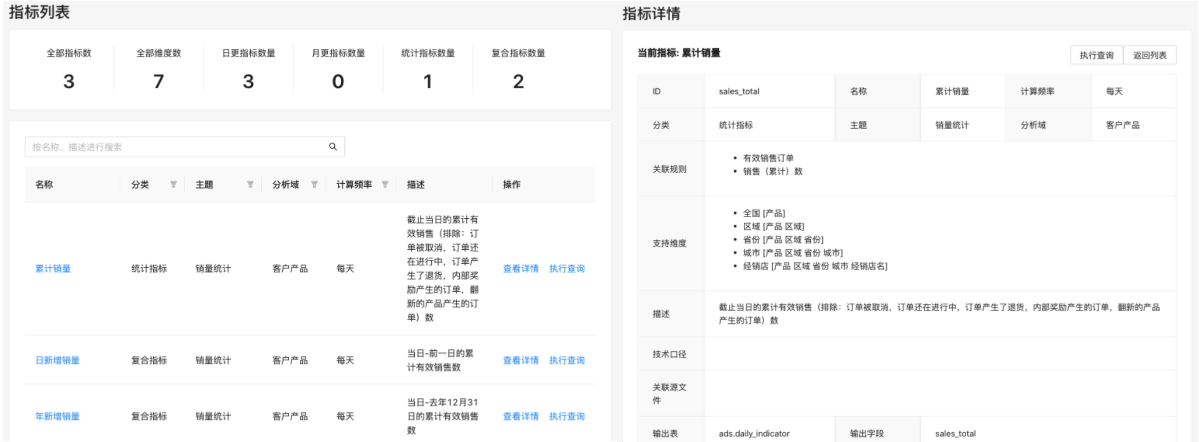
Task: Open the 主题 column filter icon
Action: pyautogui.click(x=250, y=185)
